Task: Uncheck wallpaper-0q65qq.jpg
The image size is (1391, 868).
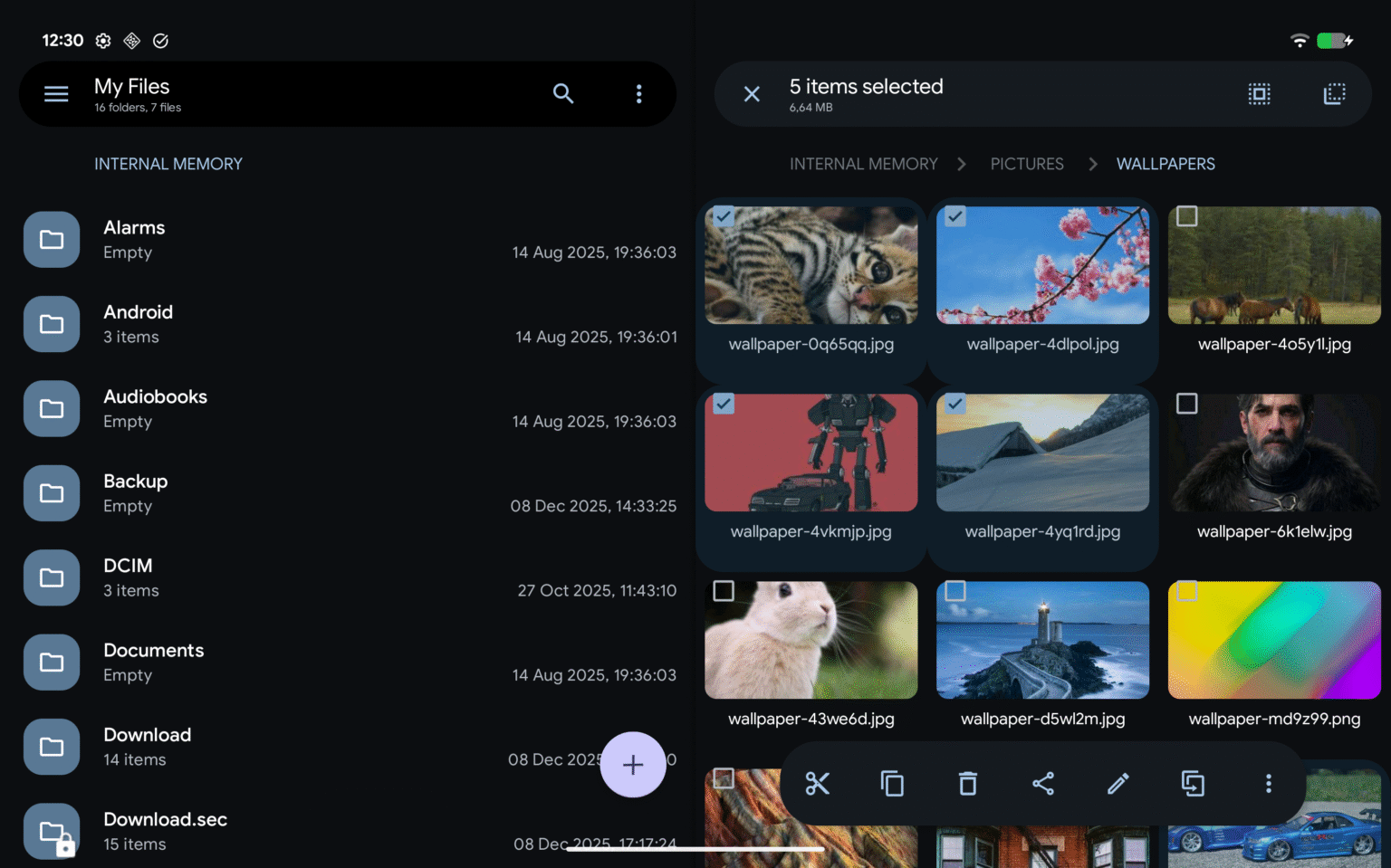Action: pos(724,216)
